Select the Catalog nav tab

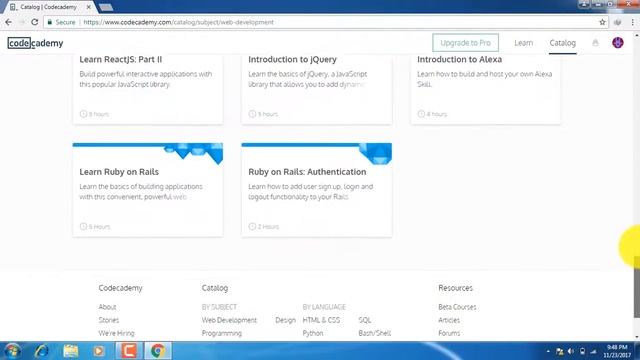coord(562,42)
